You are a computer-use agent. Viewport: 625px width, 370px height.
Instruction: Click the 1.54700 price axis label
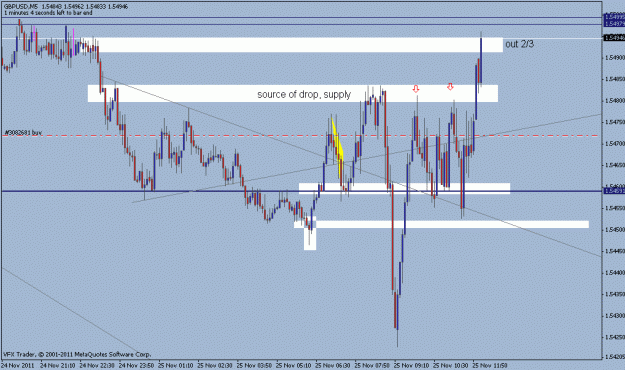614,144
